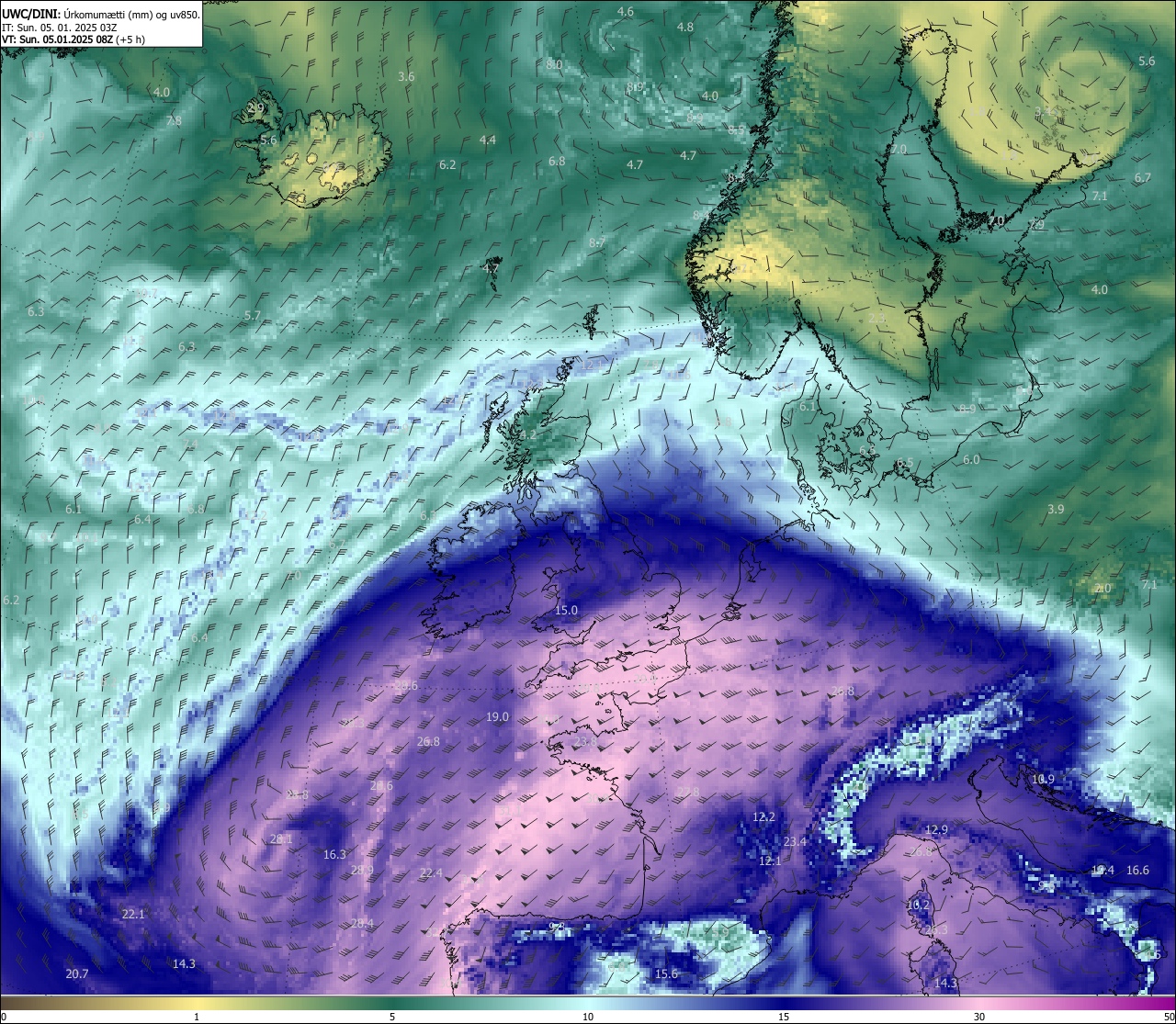Click the '16.6' value on the map
Screen dimensions: 1176x1024
coord(1137,871)
